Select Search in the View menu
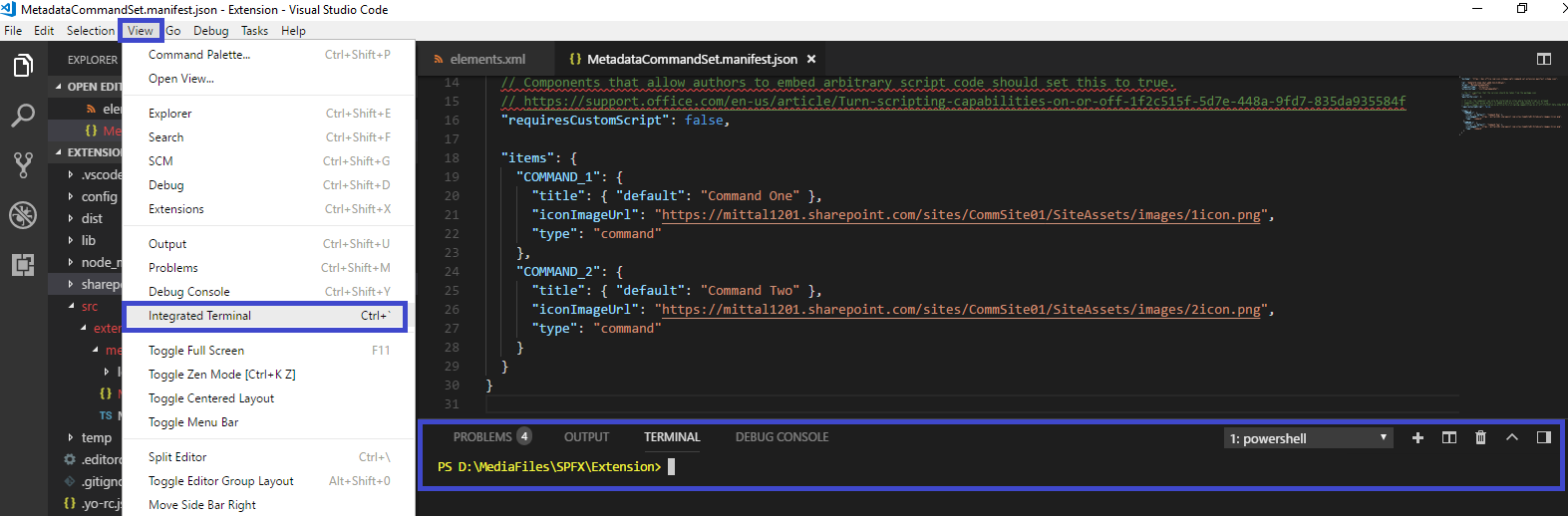Image resolution: width=1568 pixels, height=516 pixels. 268,137
